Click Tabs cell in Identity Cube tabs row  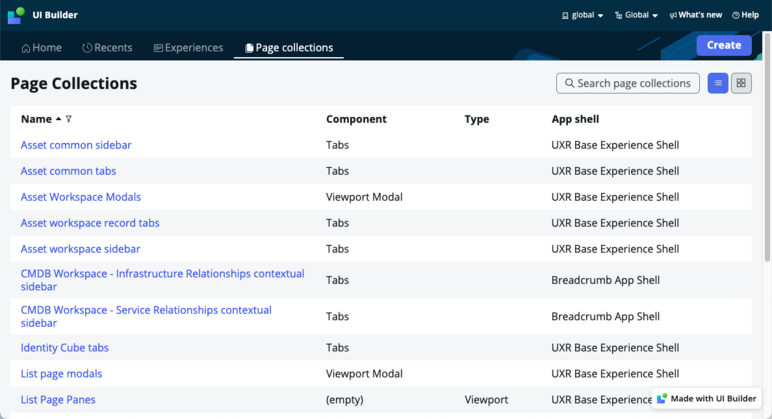click(337, 348)
